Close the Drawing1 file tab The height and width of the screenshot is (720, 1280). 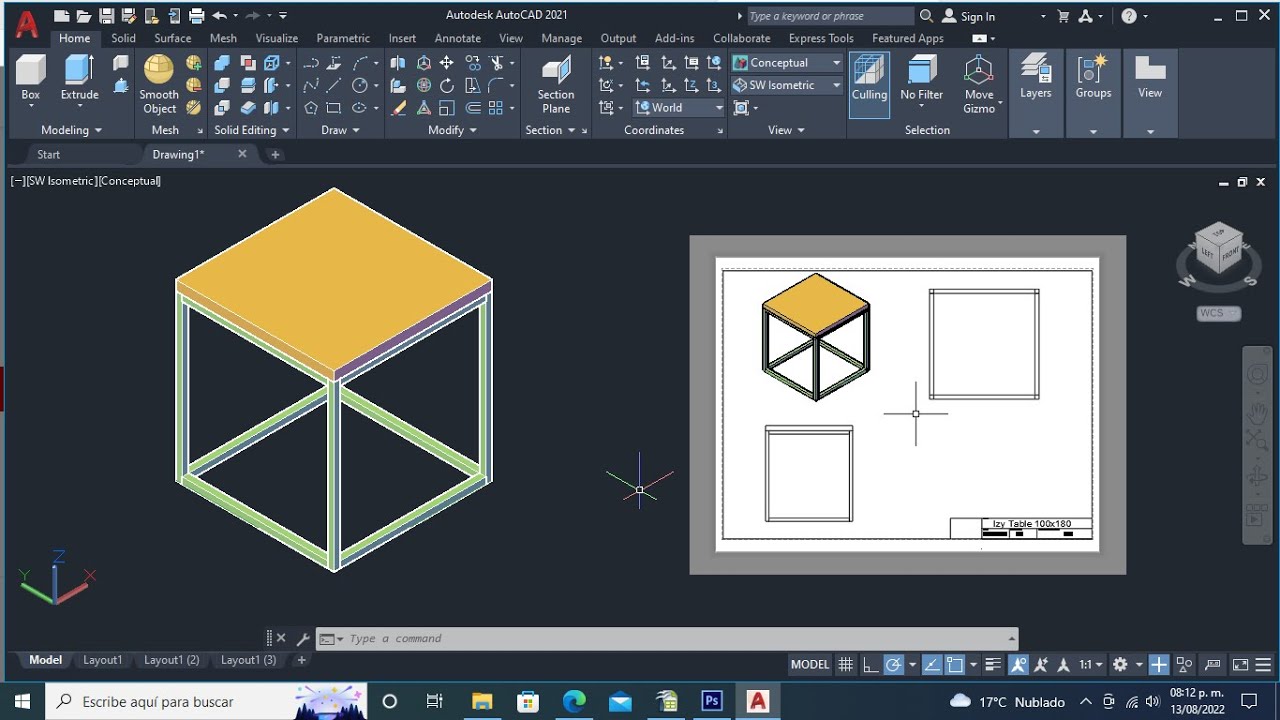(x=242, y=154)
